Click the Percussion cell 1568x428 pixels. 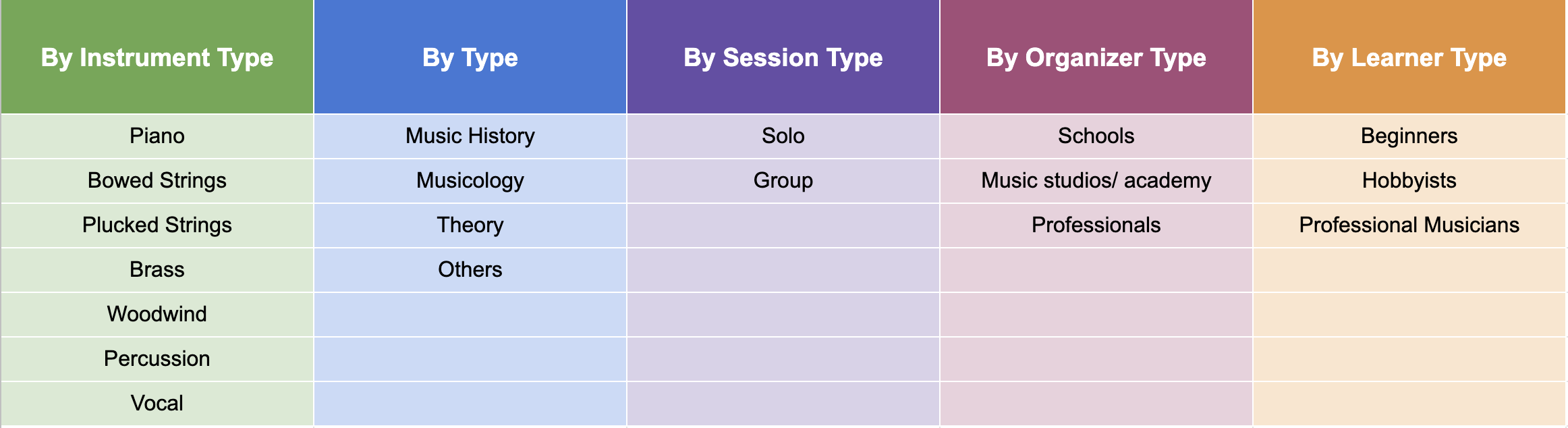click(x=157, y=359)
